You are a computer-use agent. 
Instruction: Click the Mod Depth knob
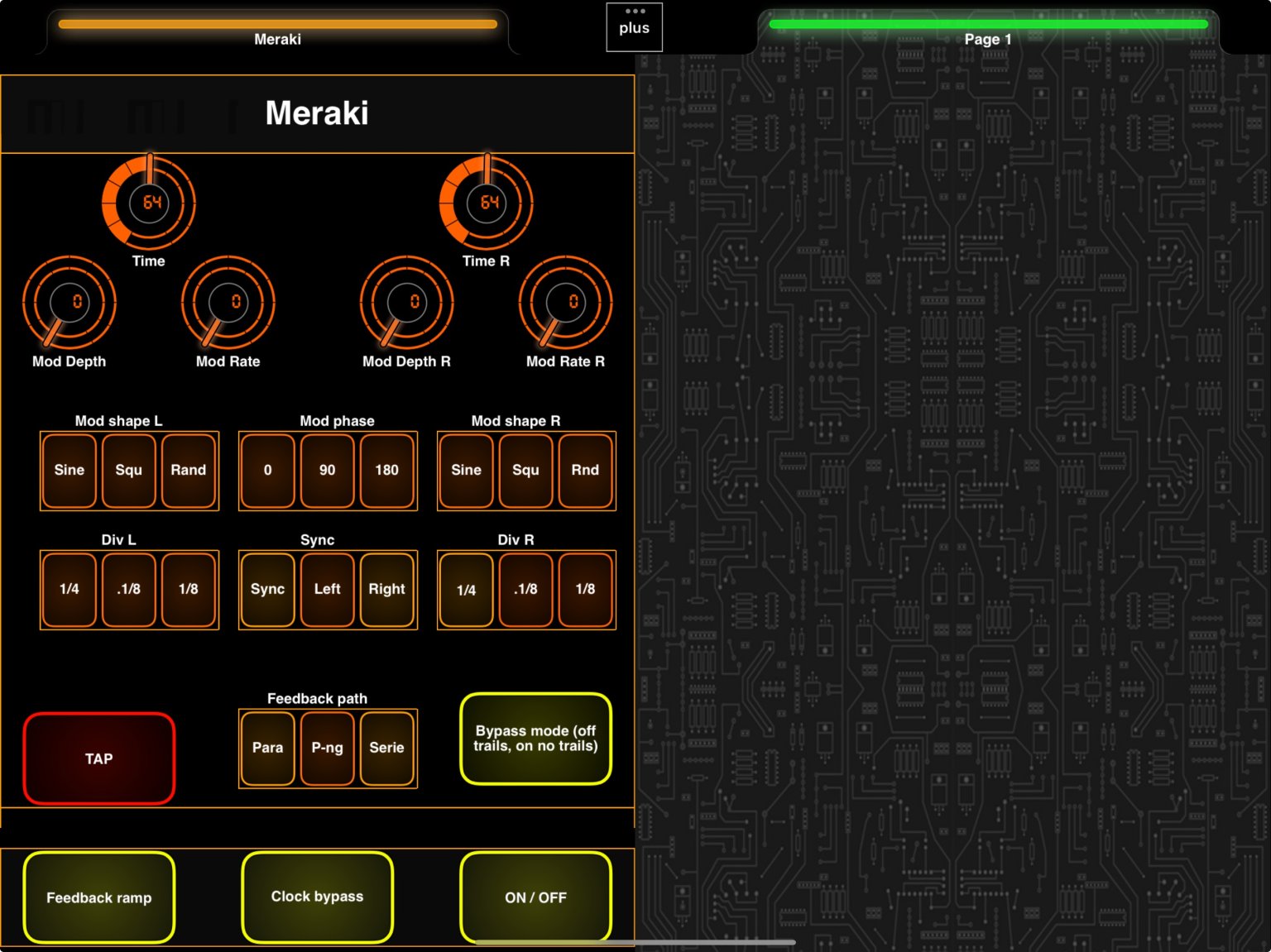pos(70,303)
